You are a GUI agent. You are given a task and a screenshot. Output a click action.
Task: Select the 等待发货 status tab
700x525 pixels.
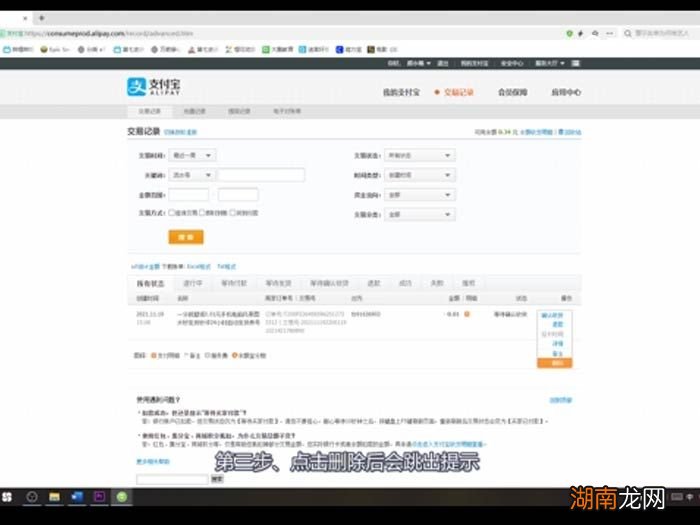278,283
